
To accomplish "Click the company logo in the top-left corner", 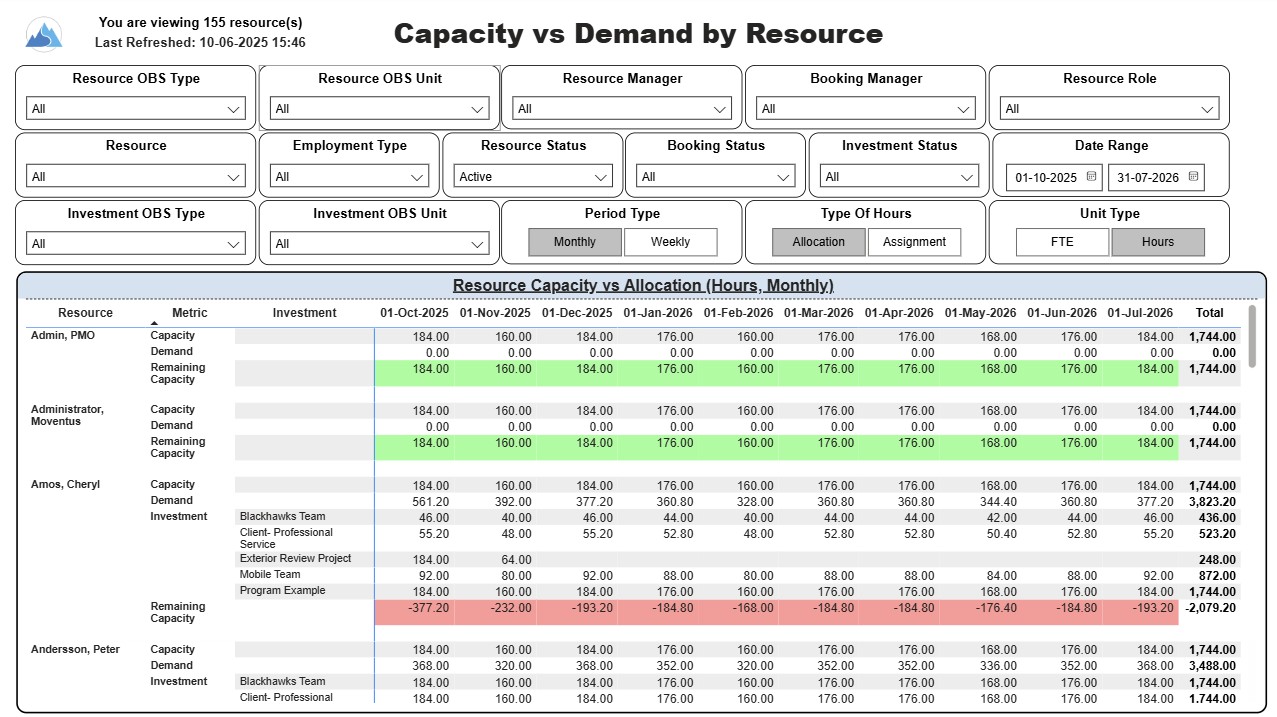I will [41, 32].
